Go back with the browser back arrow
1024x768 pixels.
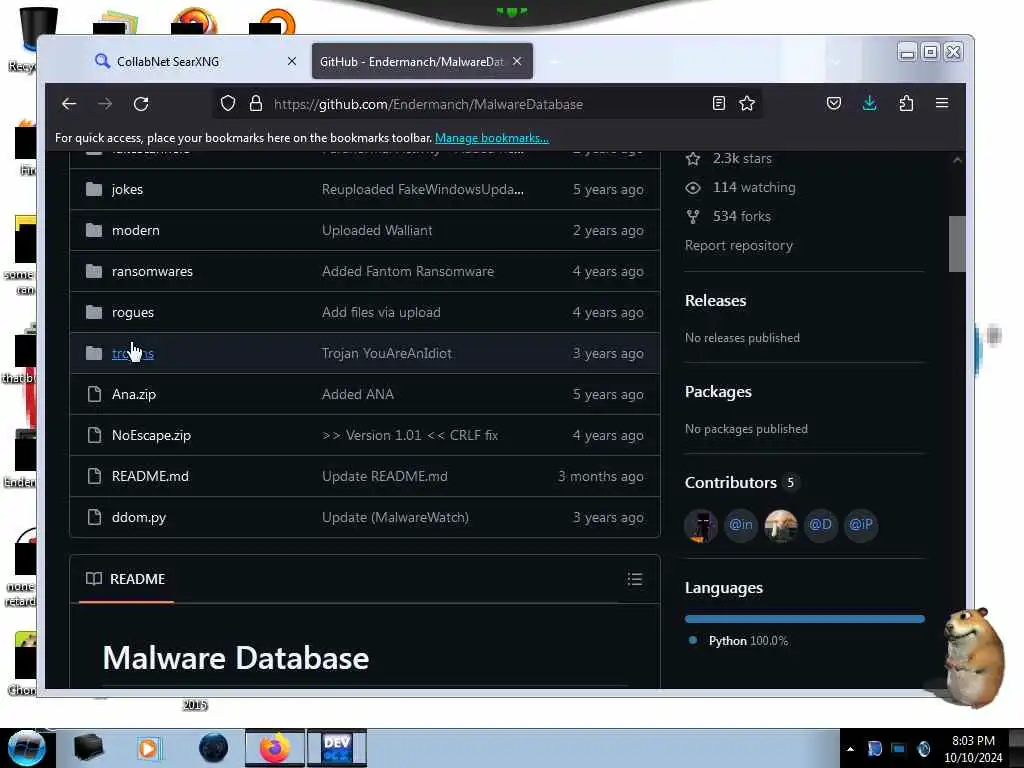[x=69, y=104]
